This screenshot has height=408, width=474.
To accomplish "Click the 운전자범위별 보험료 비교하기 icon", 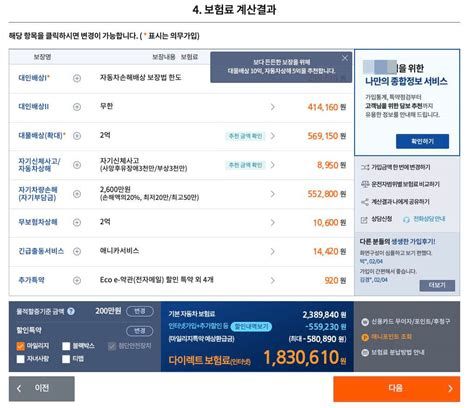I will (x=365, y=184).
